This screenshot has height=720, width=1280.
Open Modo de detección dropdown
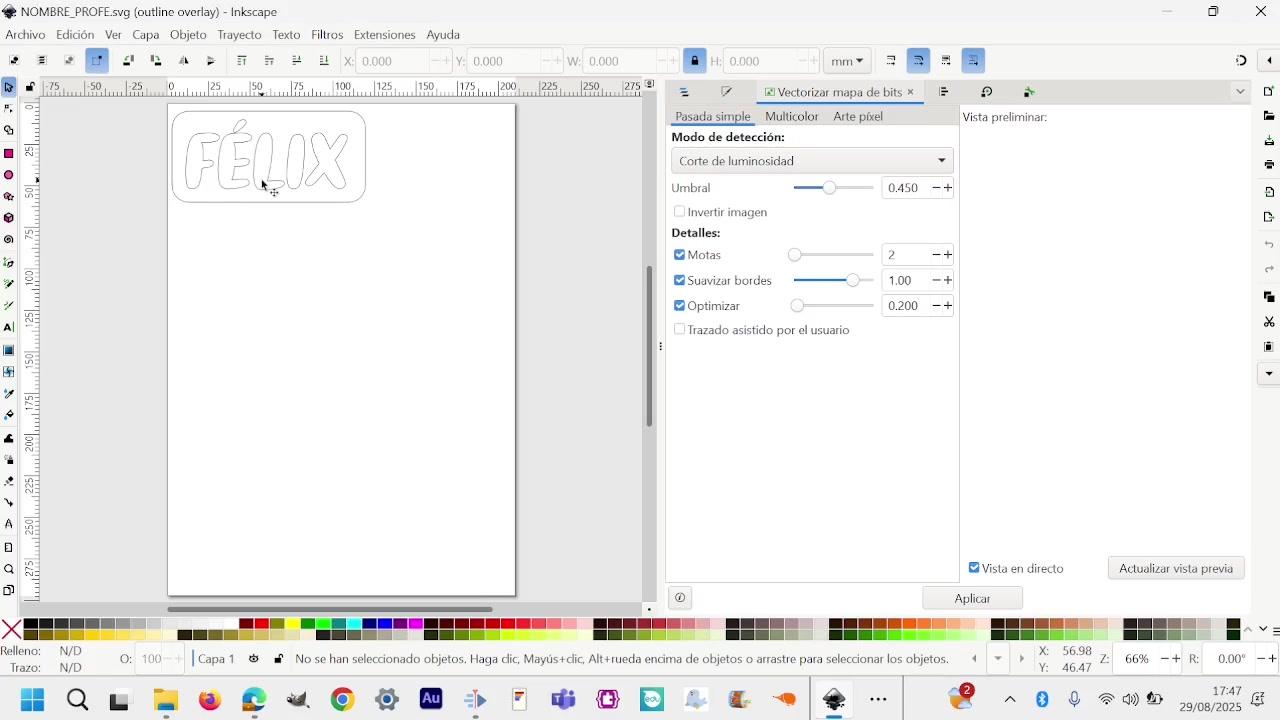[x=812, y=161]
